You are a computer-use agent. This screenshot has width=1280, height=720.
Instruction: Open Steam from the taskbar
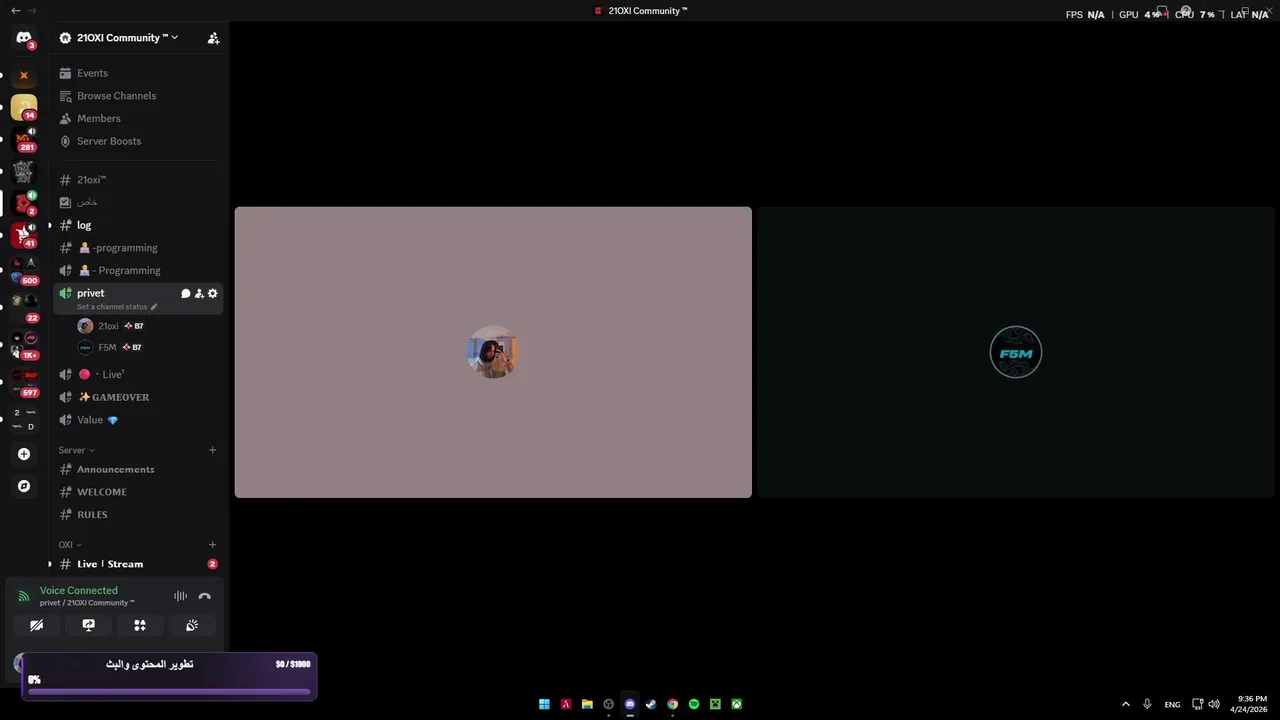point(651,704)
